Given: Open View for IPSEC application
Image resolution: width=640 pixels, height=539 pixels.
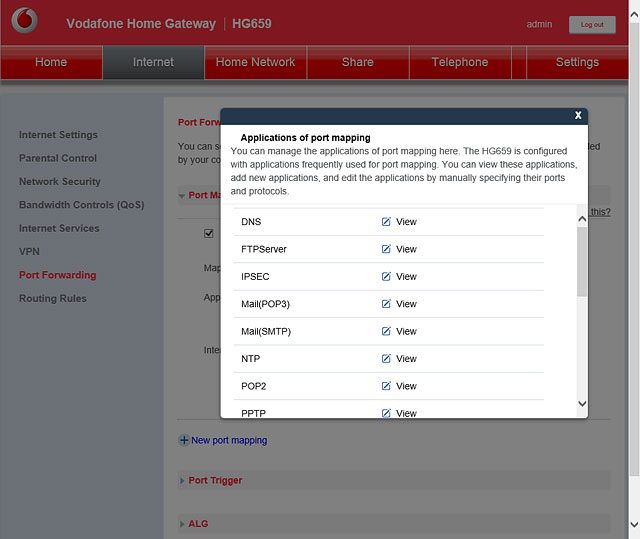Looking at the screenshot, I should 406,276.
